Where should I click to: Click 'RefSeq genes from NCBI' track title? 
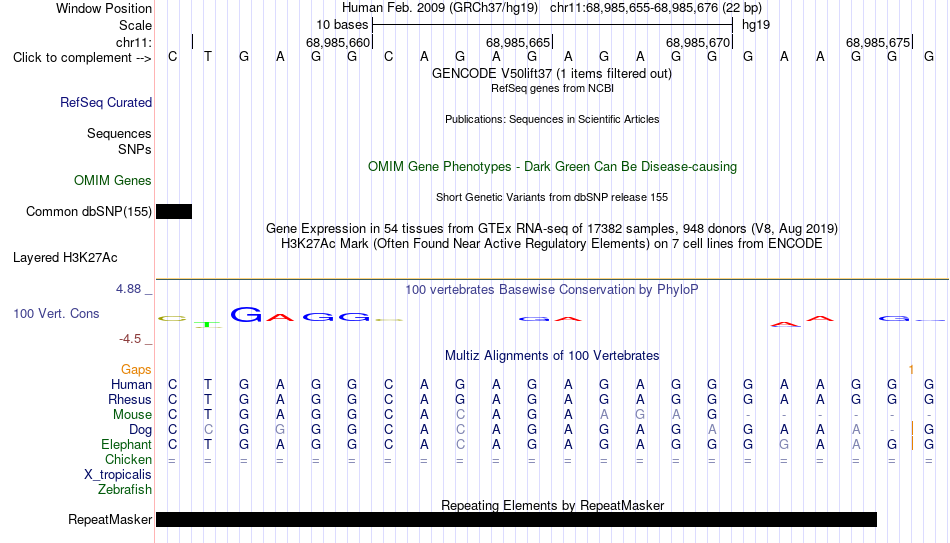pyautogui.click(x=552, y=88)
